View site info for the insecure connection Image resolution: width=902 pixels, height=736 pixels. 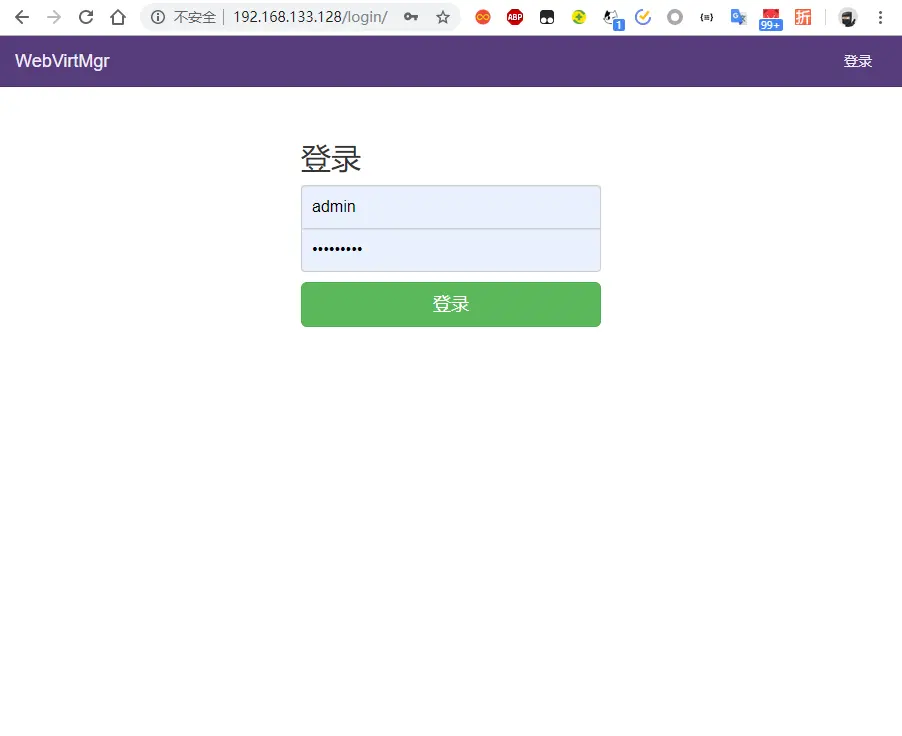[x=158, y=17]
